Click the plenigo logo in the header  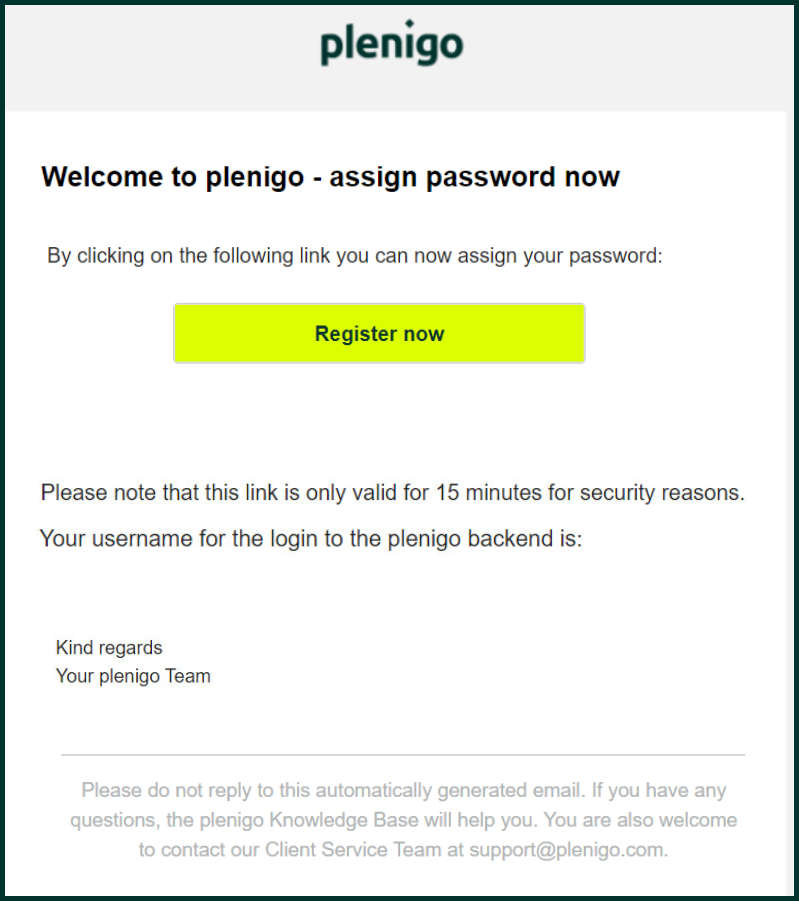pos(392,43)
